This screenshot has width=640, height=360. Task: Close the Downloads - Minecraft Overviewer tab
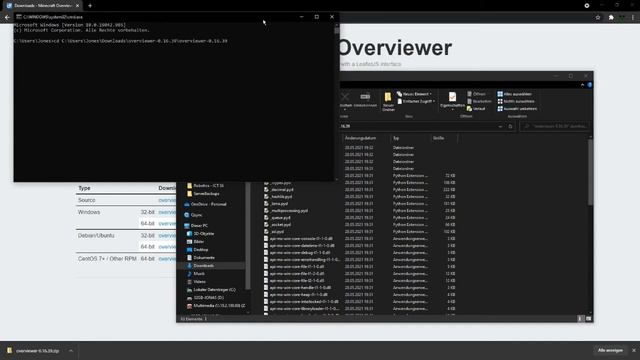[x=77, y=6]
